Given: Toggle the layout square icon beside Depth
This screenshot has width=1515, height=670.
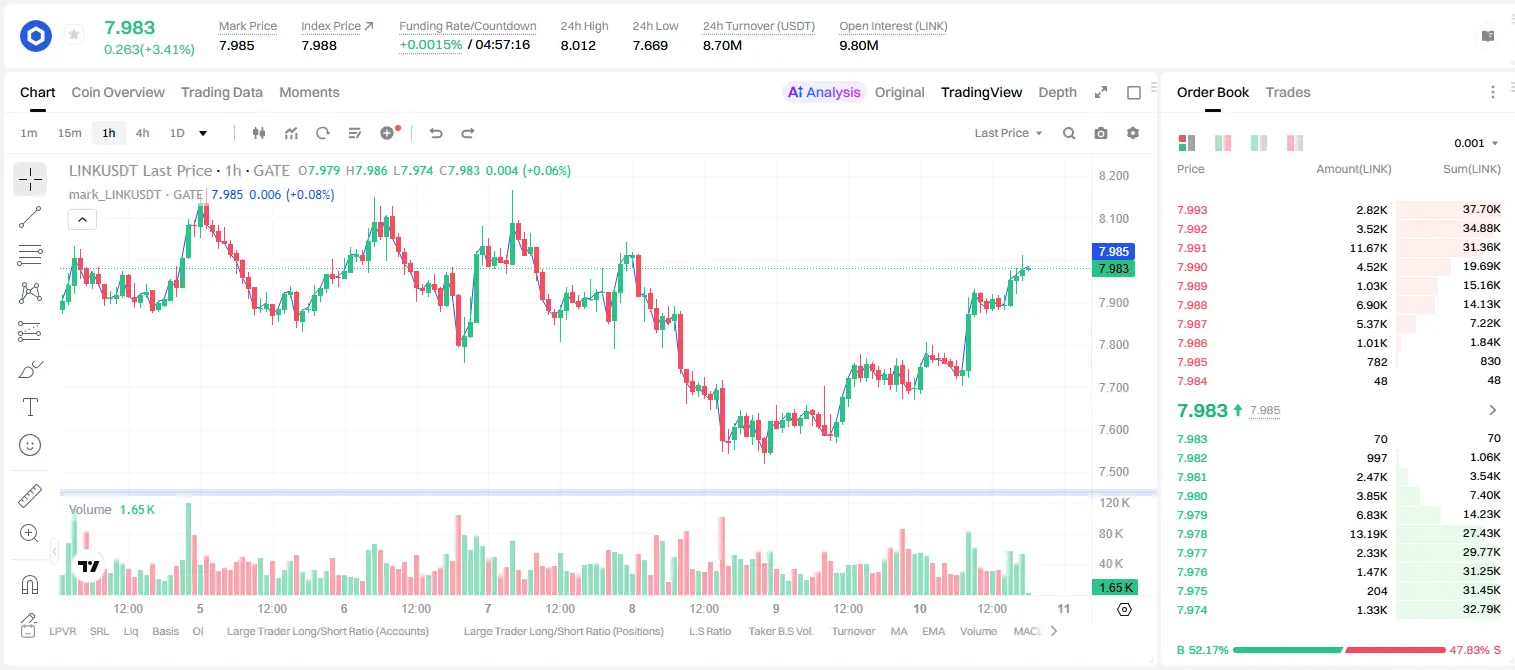Looking at the screenshot, I should point(1134,92).
